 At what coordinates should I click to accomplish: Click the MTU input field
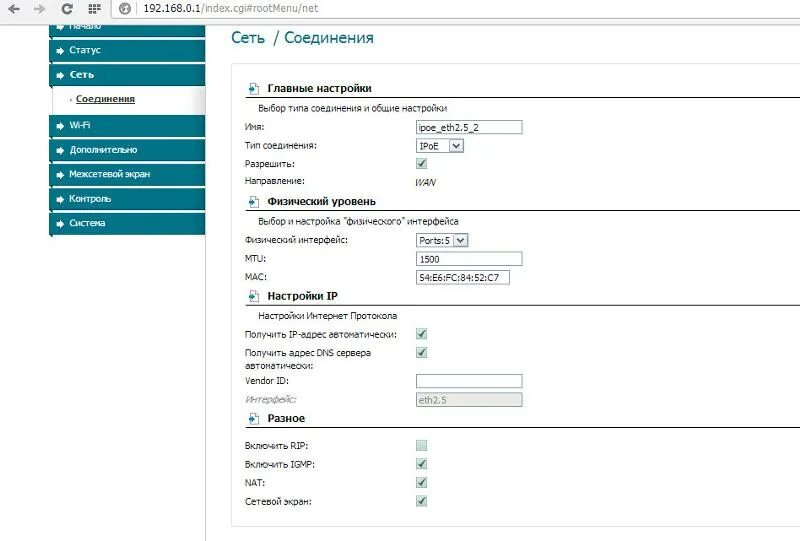click(x=468, y=258)
